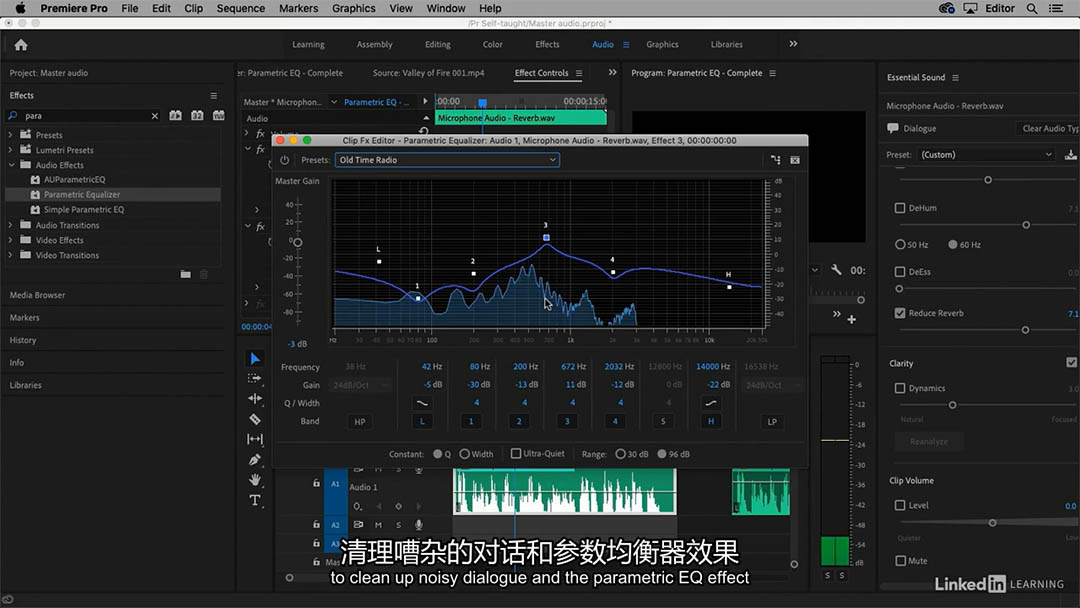
Task: Enable the Ultra-Quiet checkbox
Action: click(515, 454)
